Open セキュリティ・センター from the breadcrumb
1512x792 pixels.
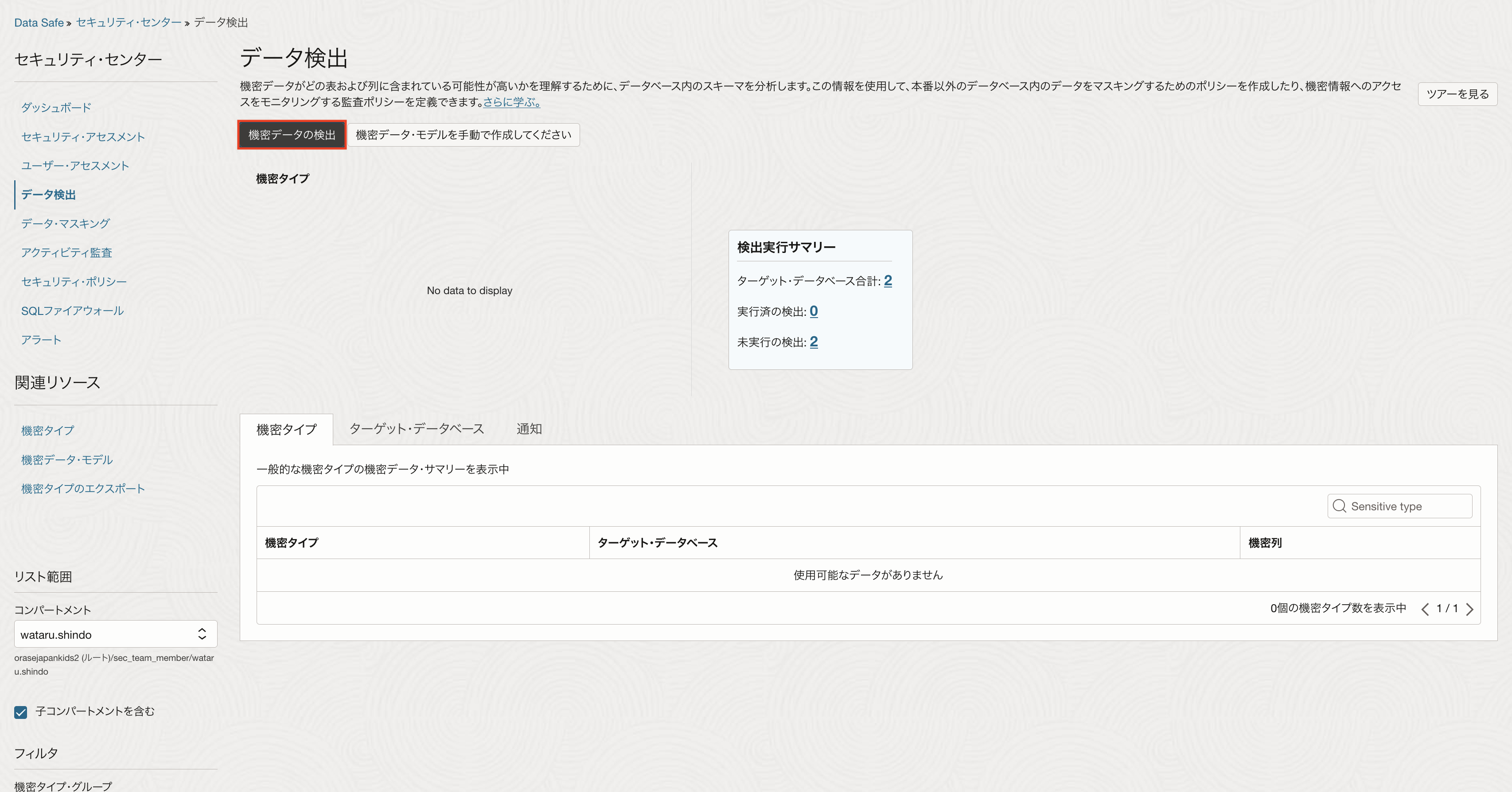click(x=129, y=22)
